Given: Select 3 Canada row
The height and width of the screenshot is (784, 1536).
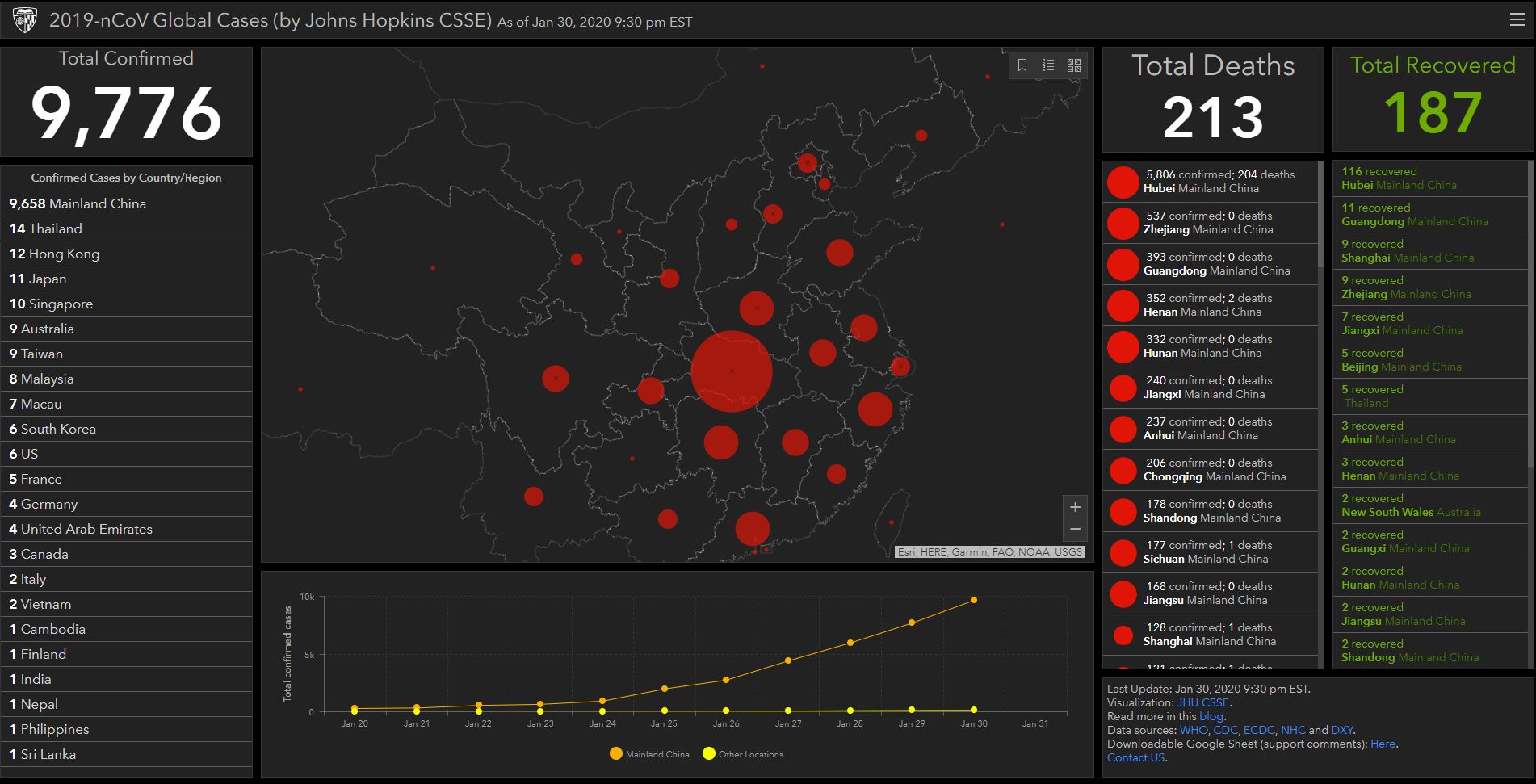Looking at the screenshot, I should 126,554.
